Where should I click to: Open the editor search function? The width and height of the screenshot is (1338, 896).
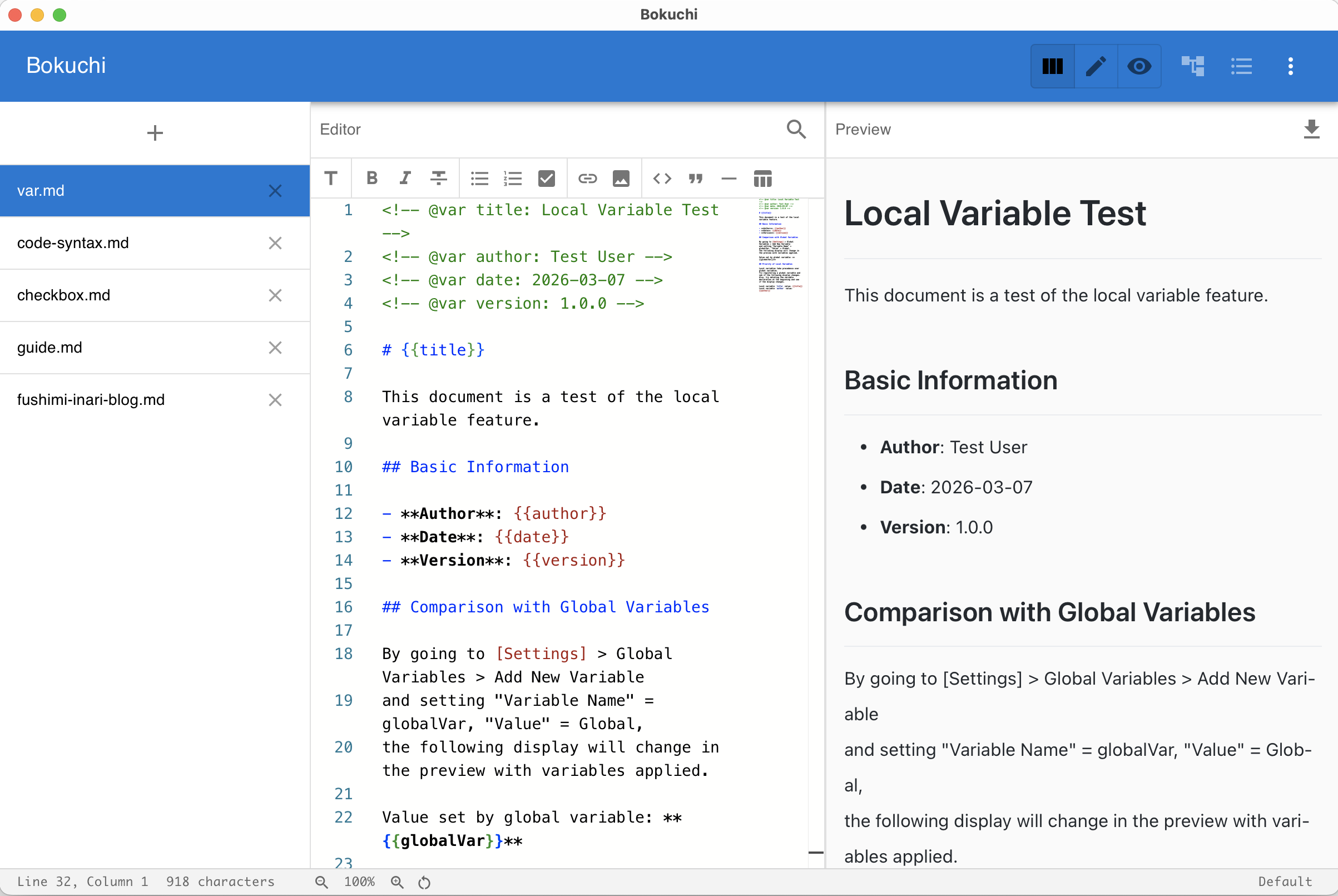click(796, 130)
